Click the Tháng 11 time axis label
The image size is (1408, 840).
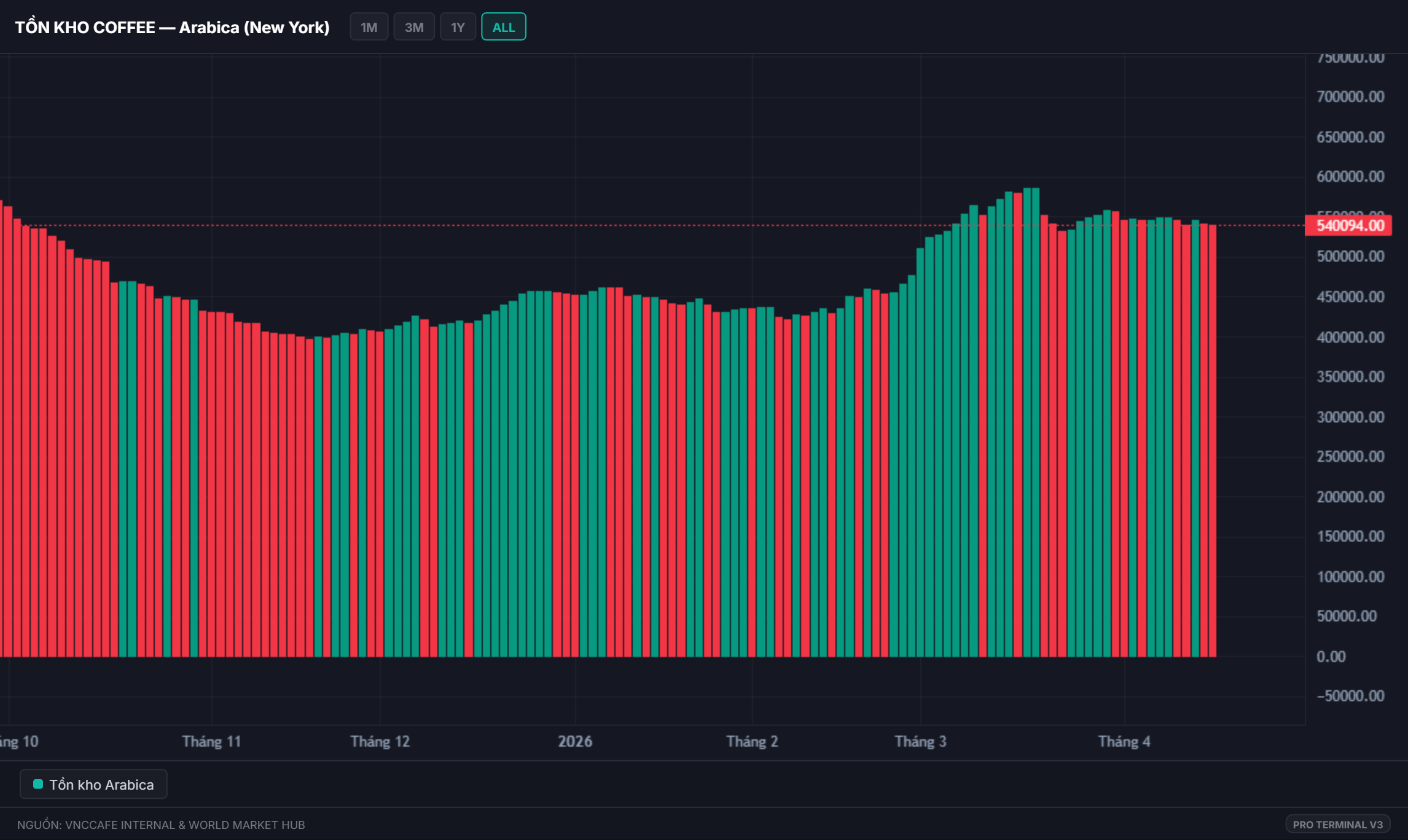point(211,741)
